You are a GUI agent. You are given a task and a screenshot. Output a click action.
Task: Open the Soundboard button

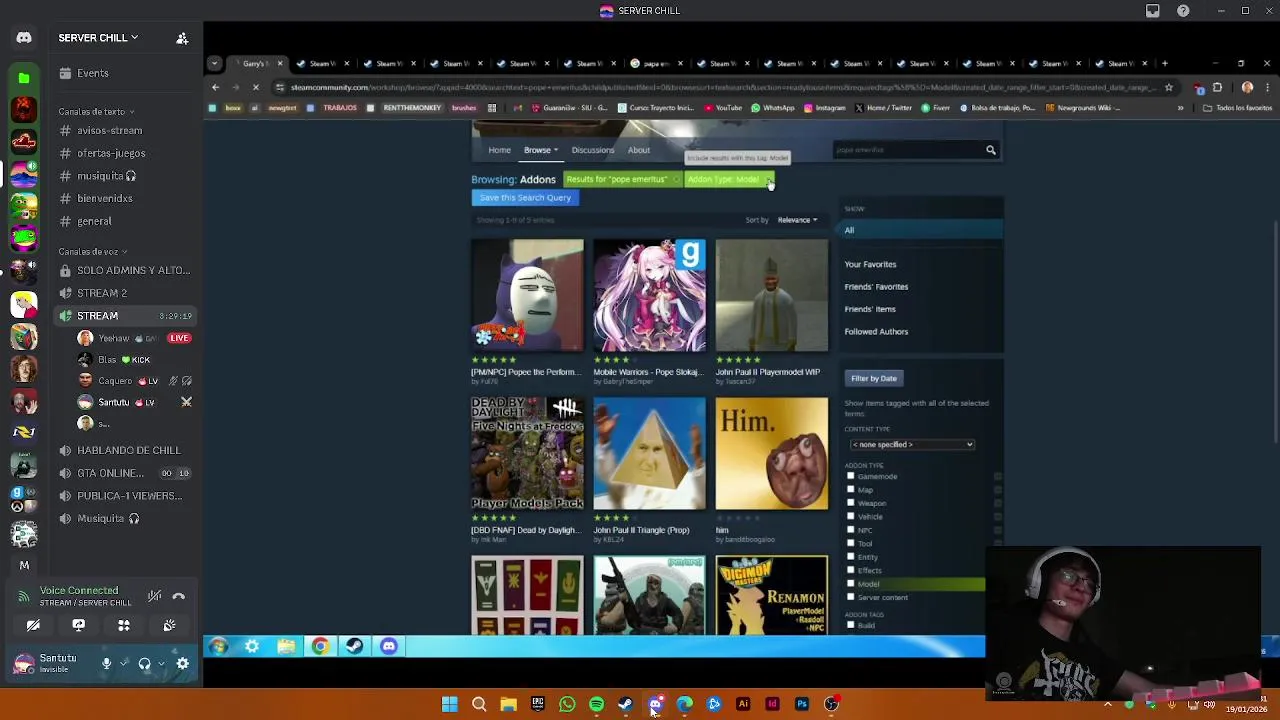coord(169,625)
